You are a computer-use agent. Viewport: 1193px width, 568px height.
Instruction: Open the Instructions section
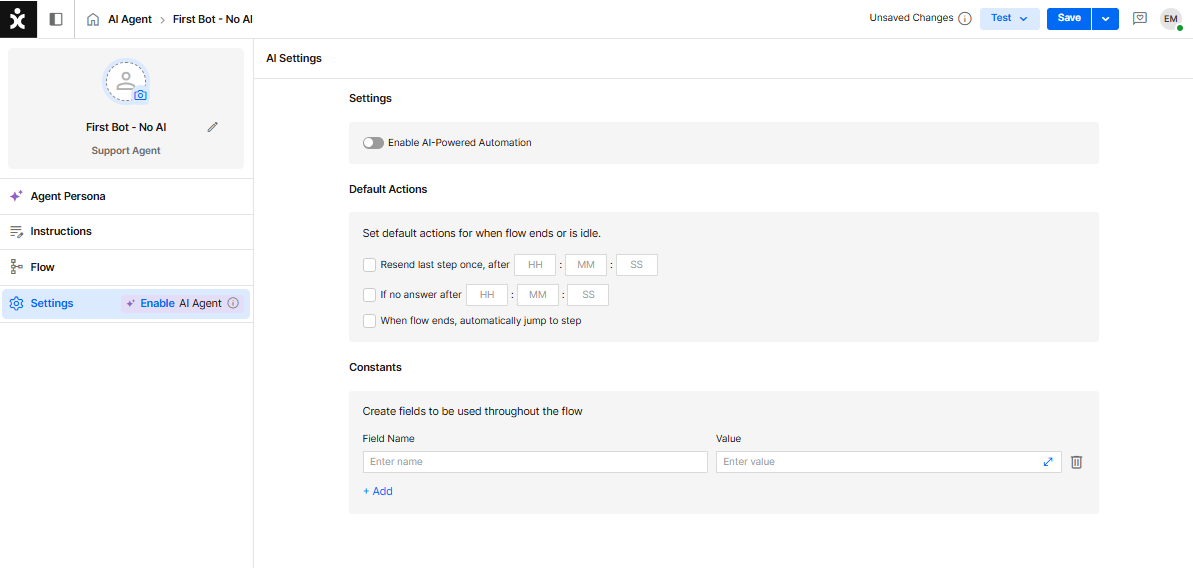[x=126, y=231]
